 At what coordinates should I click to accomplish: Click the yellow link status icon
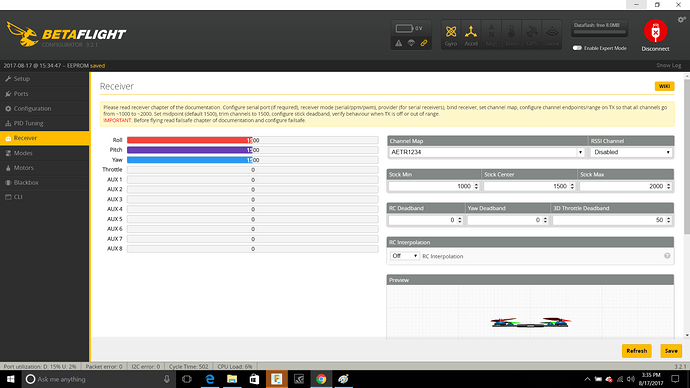click(x=424, y=43)
